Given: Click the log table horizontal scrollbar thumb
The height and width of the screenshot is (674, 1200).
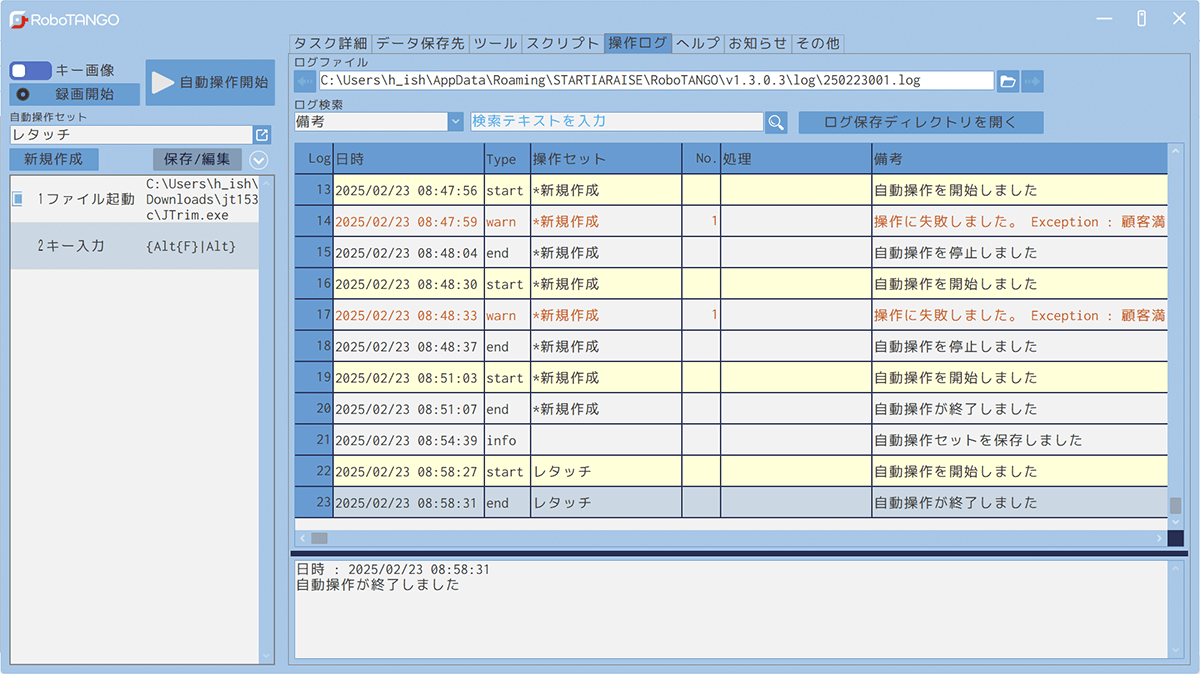Looking at the screenshot, I should [319, 538].
